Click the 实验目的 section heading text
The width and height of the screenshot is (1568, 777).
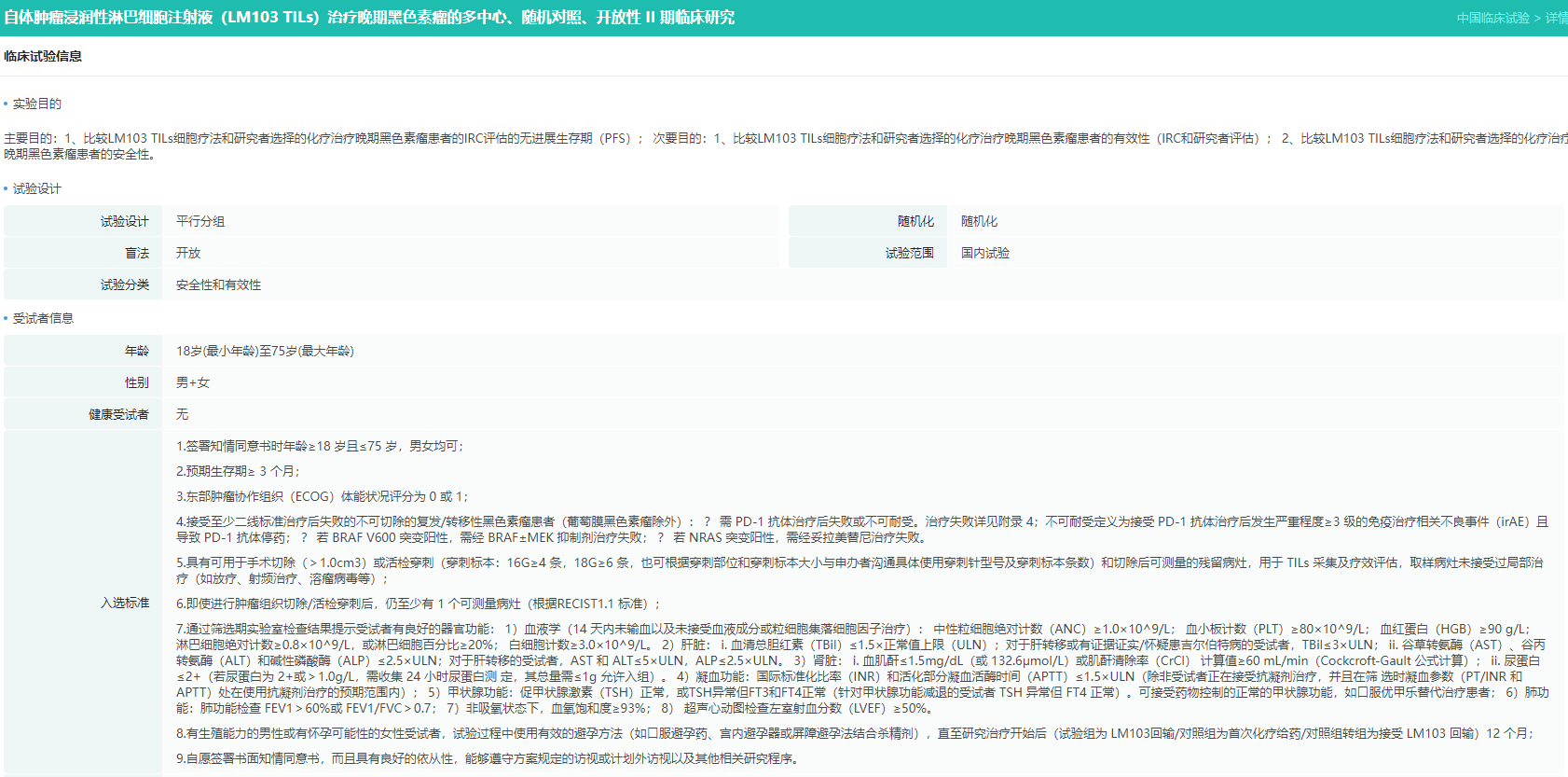37,104
